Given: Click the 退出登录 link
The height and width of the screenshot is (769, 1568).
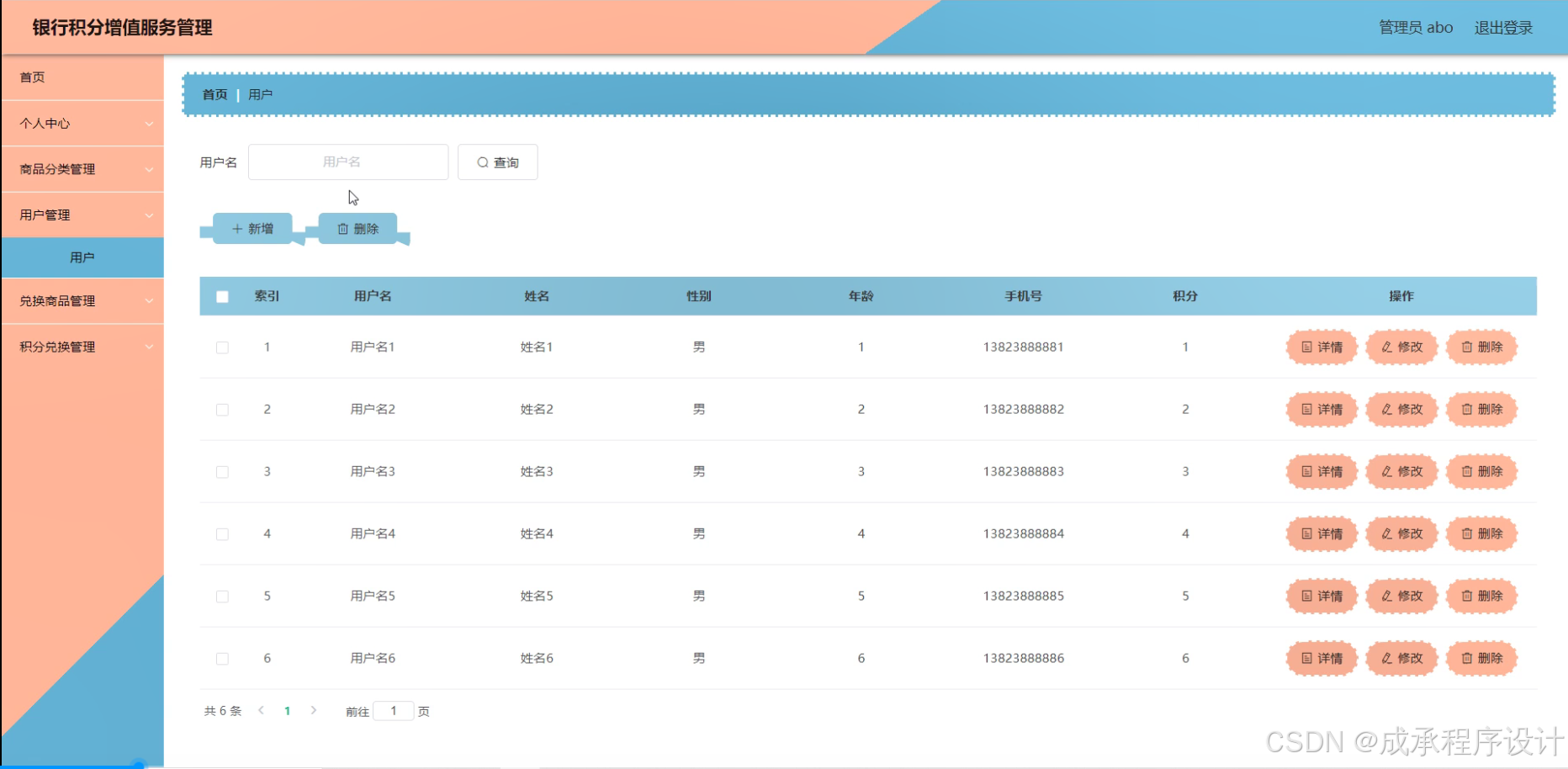Looking at the screenshot, I should pos(1503,27).
